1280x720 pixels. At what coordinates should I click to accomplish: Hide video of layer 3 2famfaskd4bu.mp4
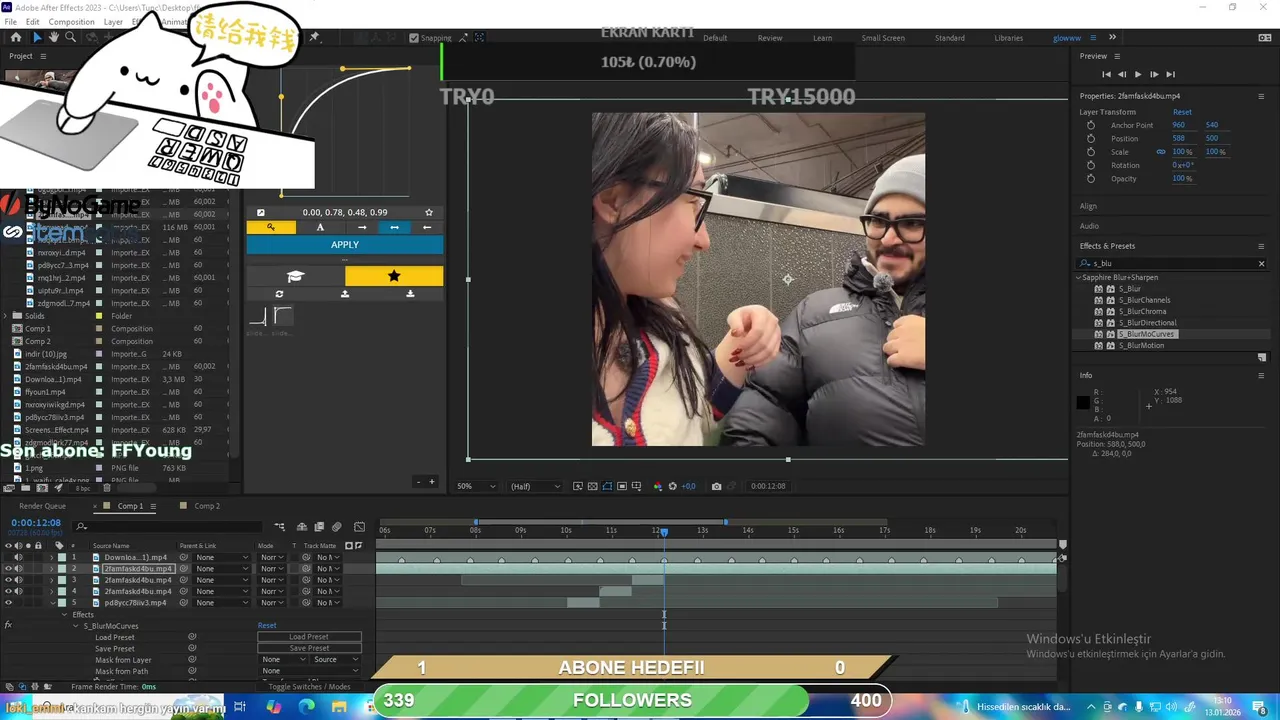click(9, 580)
